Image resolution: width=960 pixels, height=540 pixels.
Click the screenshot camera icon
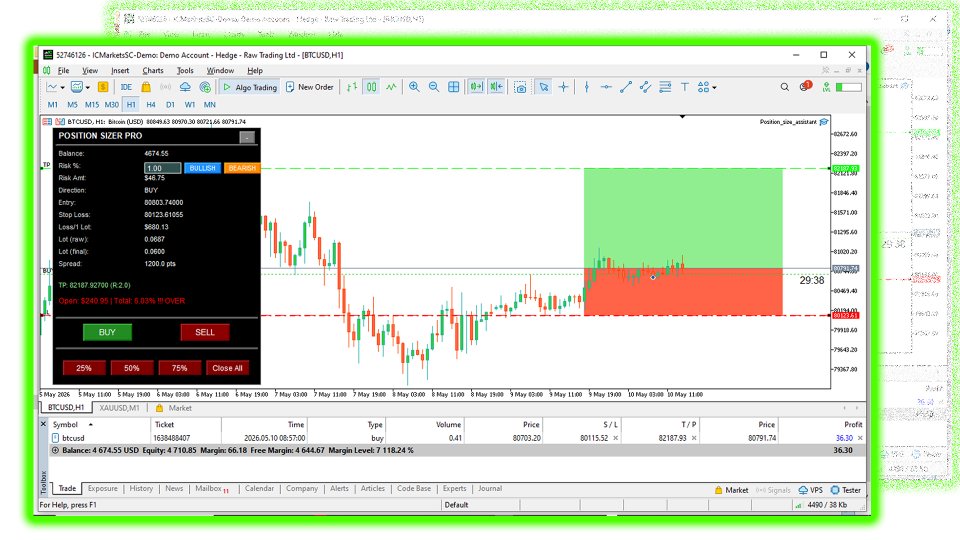(520, 87)
